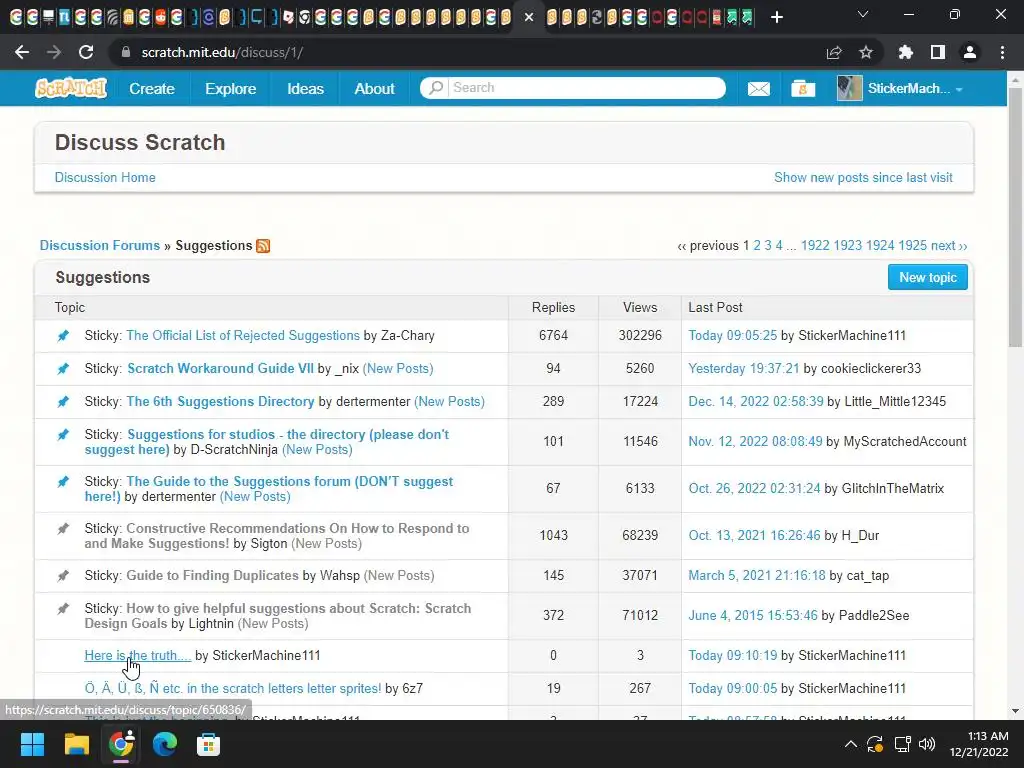Open The Official List of Rejected Suggestions
This screenshot has height=768, width=1024.
click(242, 336)
